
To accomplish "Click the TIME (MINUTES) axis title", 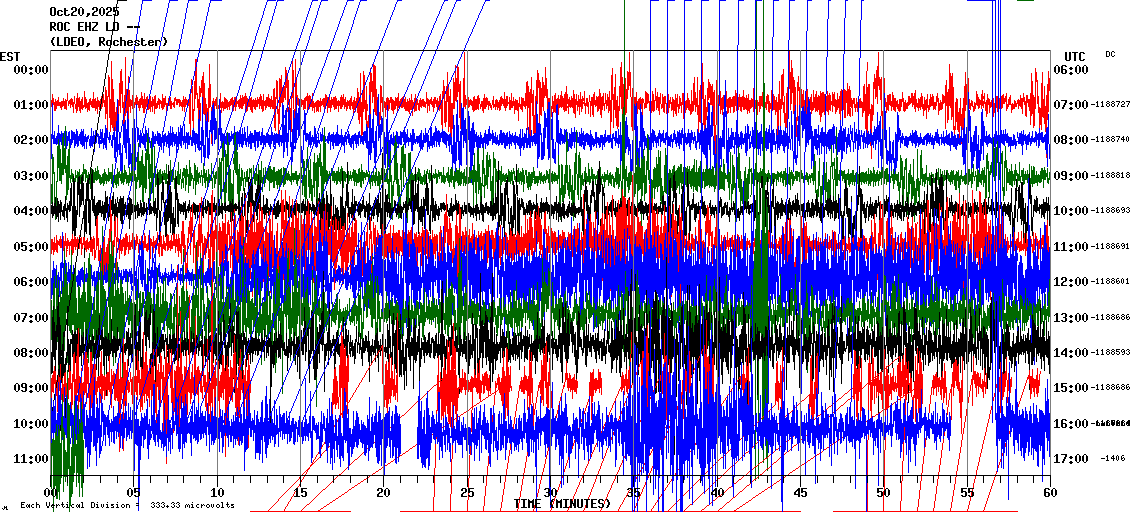I will click(562, 504).
